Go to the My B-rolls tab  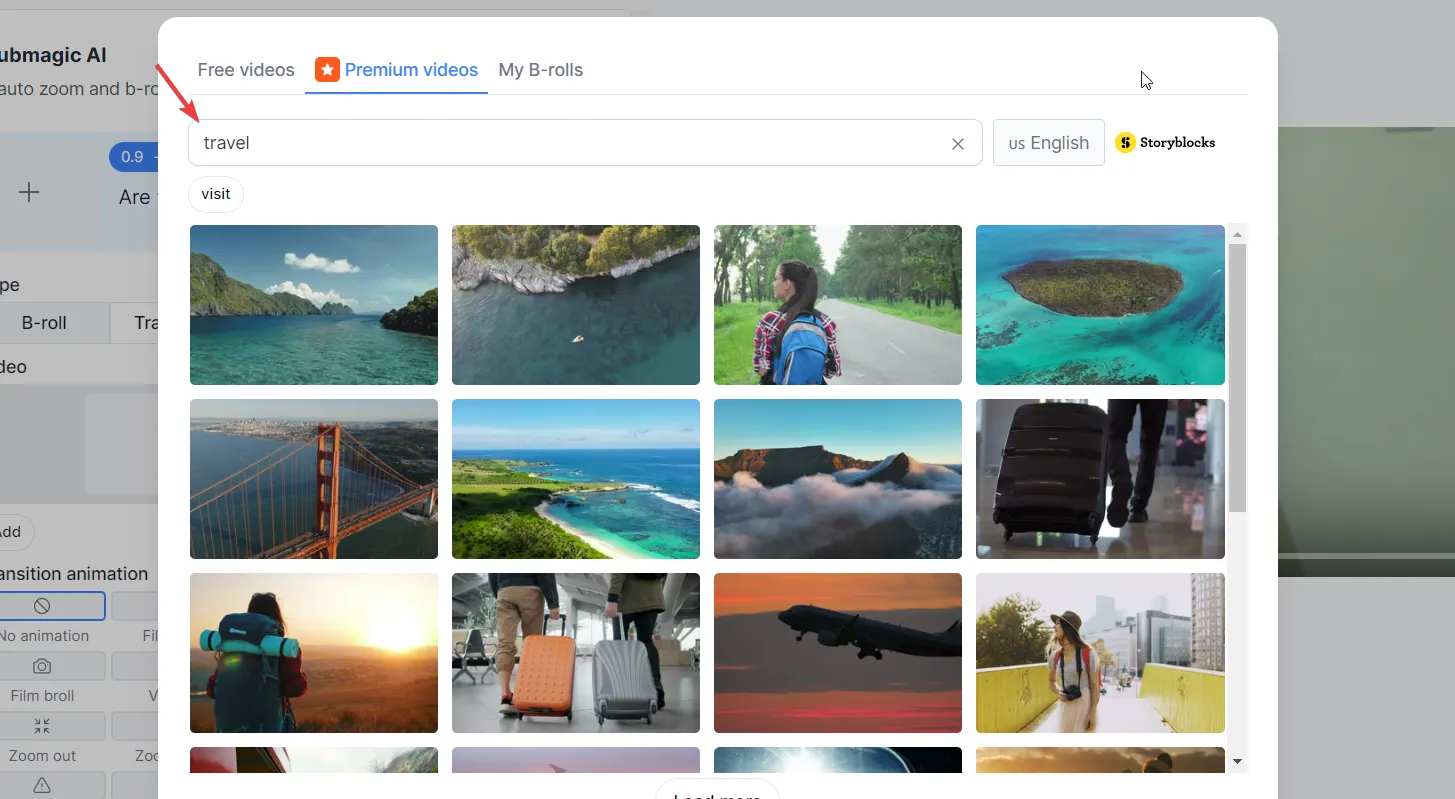[x=540, y=70]
